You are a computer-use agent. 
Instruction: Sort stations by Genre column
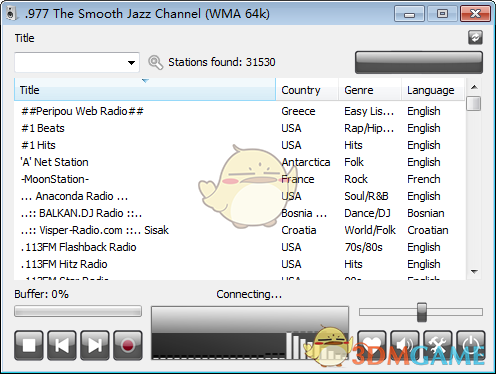[x=370, y=90]
